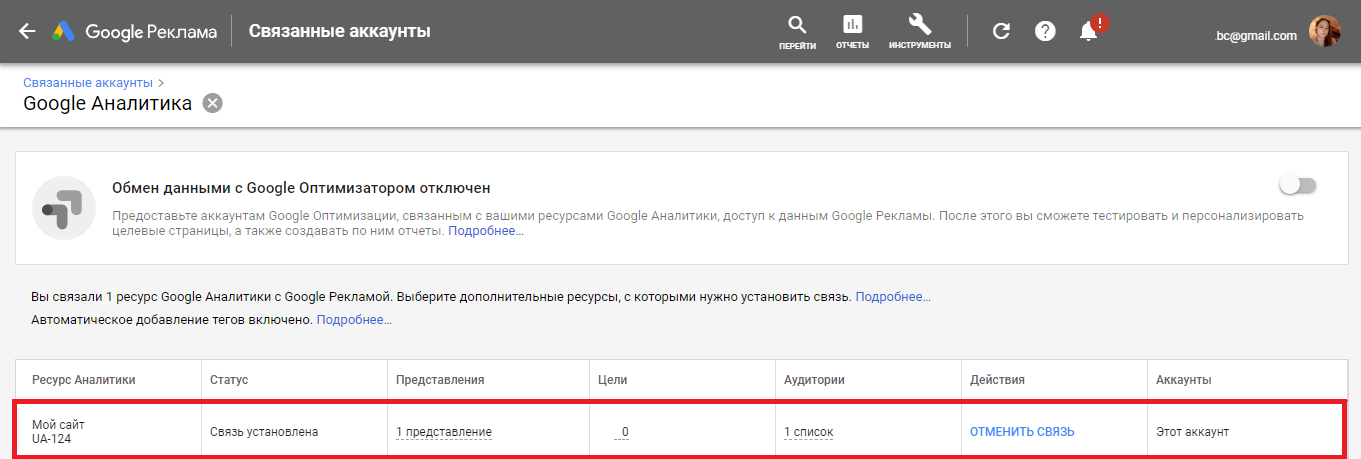This screenshot has width=1361, height=459.
Task: Go back with the left arrow icon
Action: [27, 31]
